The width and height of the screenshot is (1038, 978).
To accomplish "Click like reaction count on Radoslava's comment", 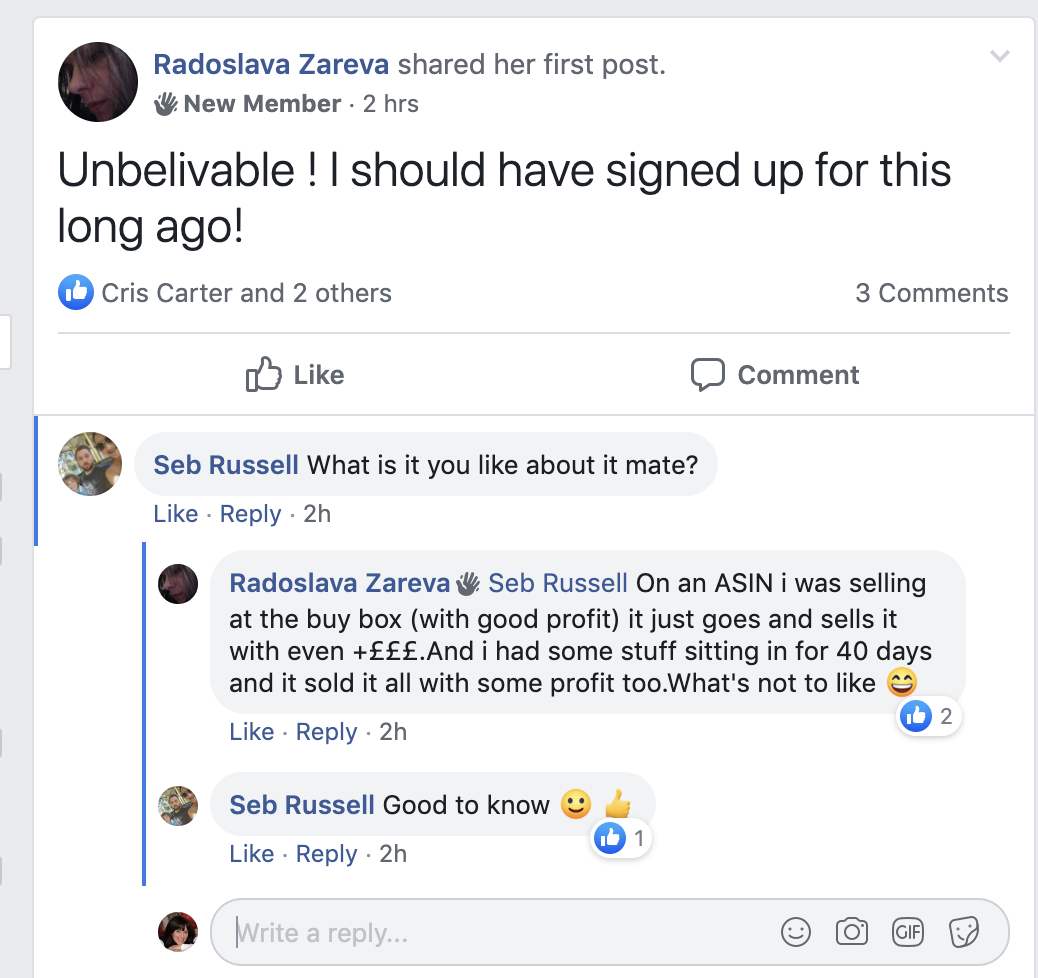I will click(x=929, y=716).
